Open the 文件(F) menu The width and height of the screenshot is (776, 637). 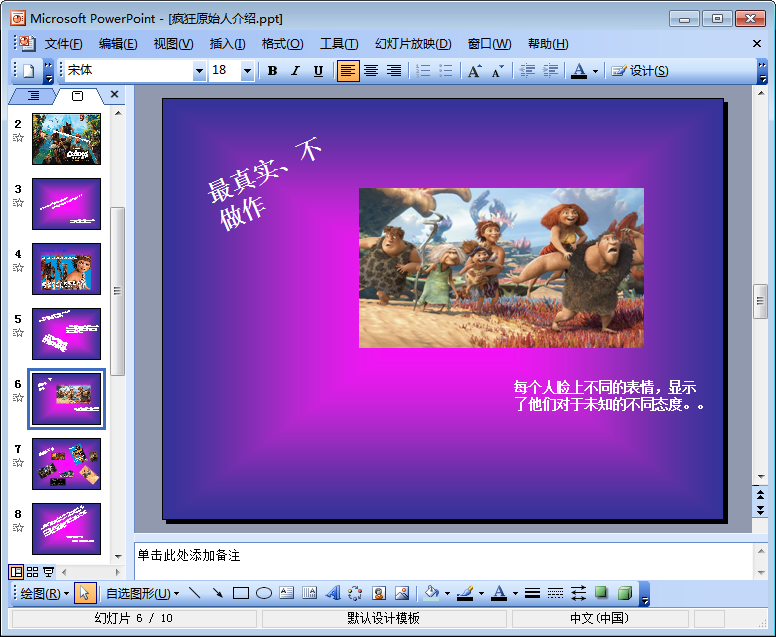point(63,44)
